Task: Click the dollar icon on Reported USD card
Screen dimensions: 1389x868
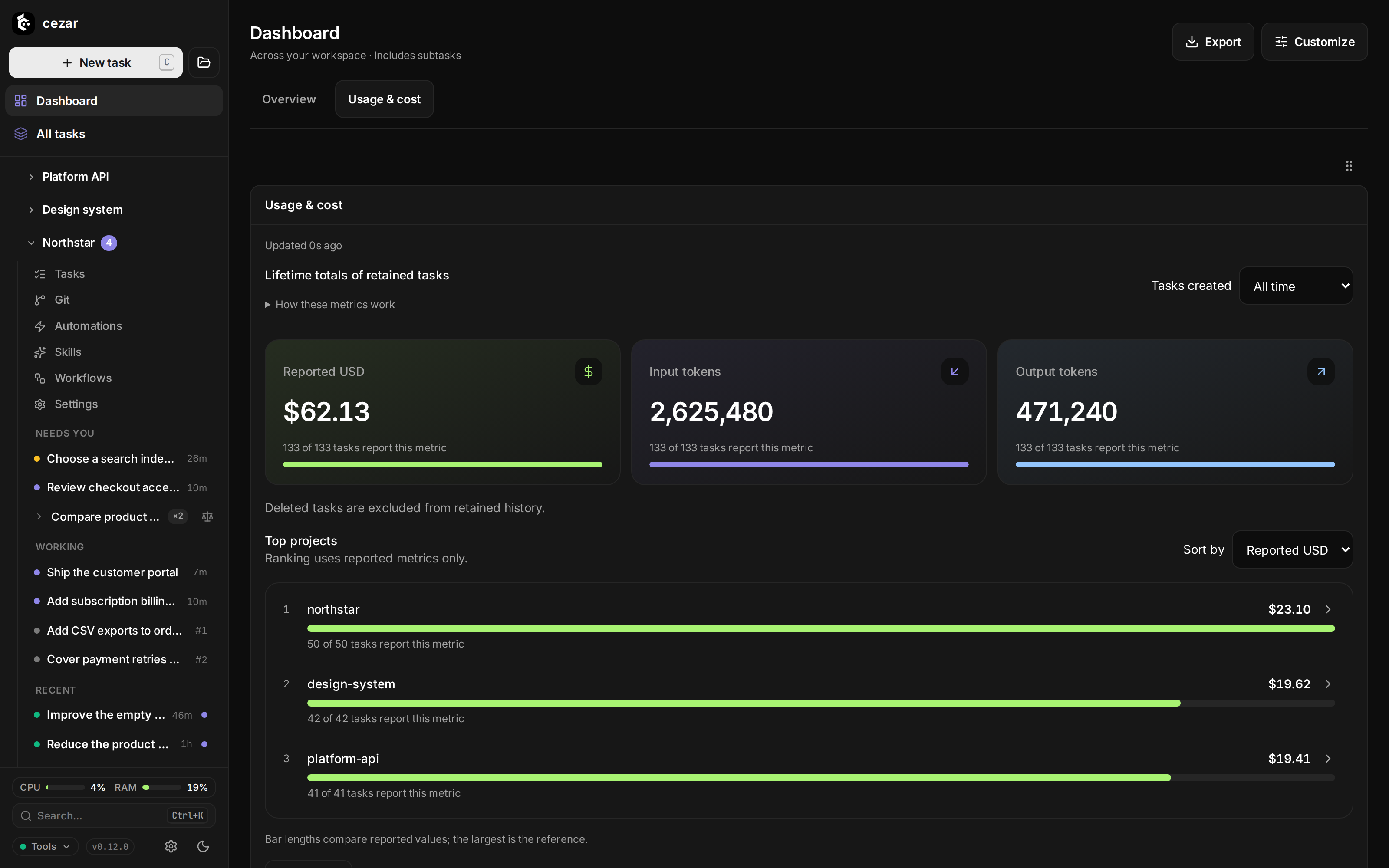Action: tap(588, 372)
